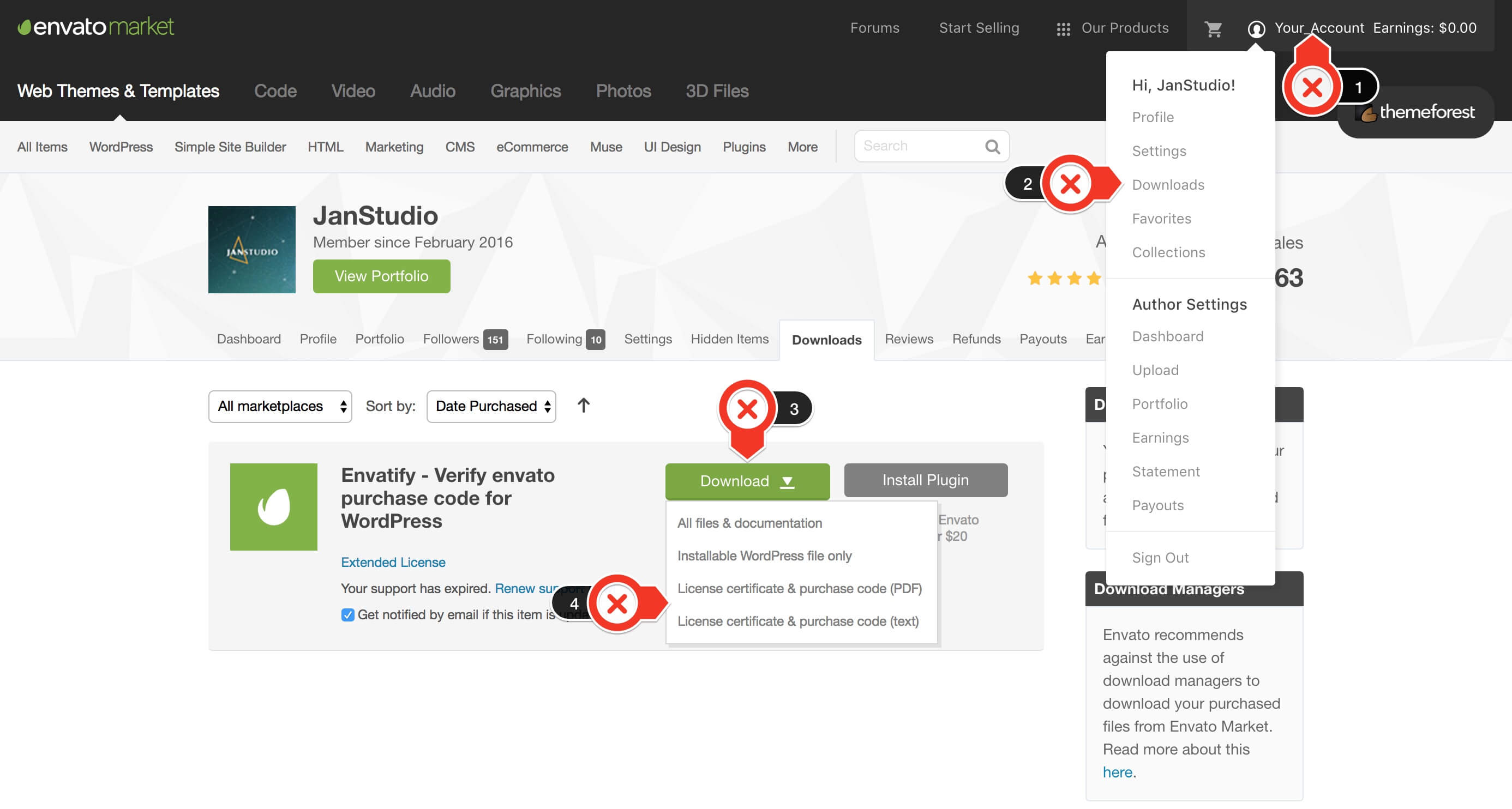Choose Downloads in the account menu
This screenshot has width=1512, height=809.
[x=1167, y=185]
